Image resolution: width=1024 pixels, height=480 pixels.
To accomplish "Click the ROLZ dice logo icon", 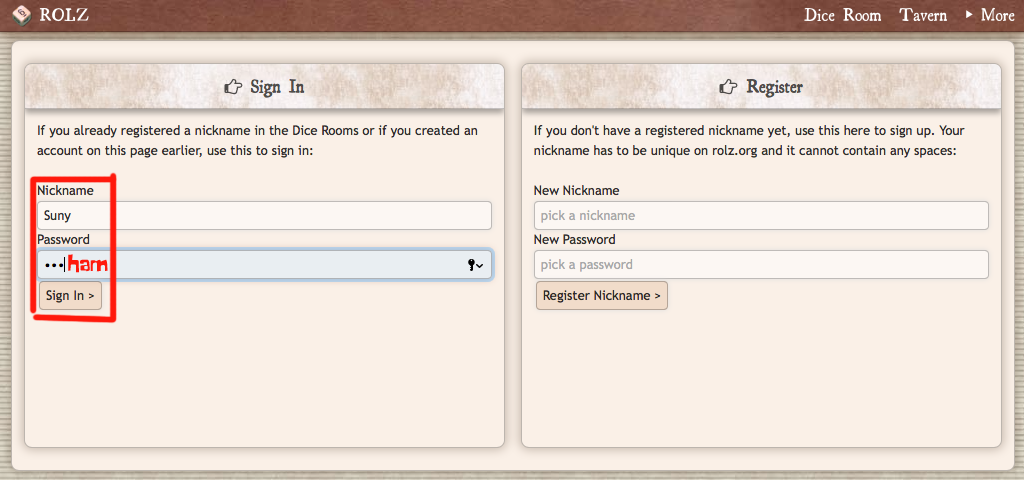I will tap(22, 14).
